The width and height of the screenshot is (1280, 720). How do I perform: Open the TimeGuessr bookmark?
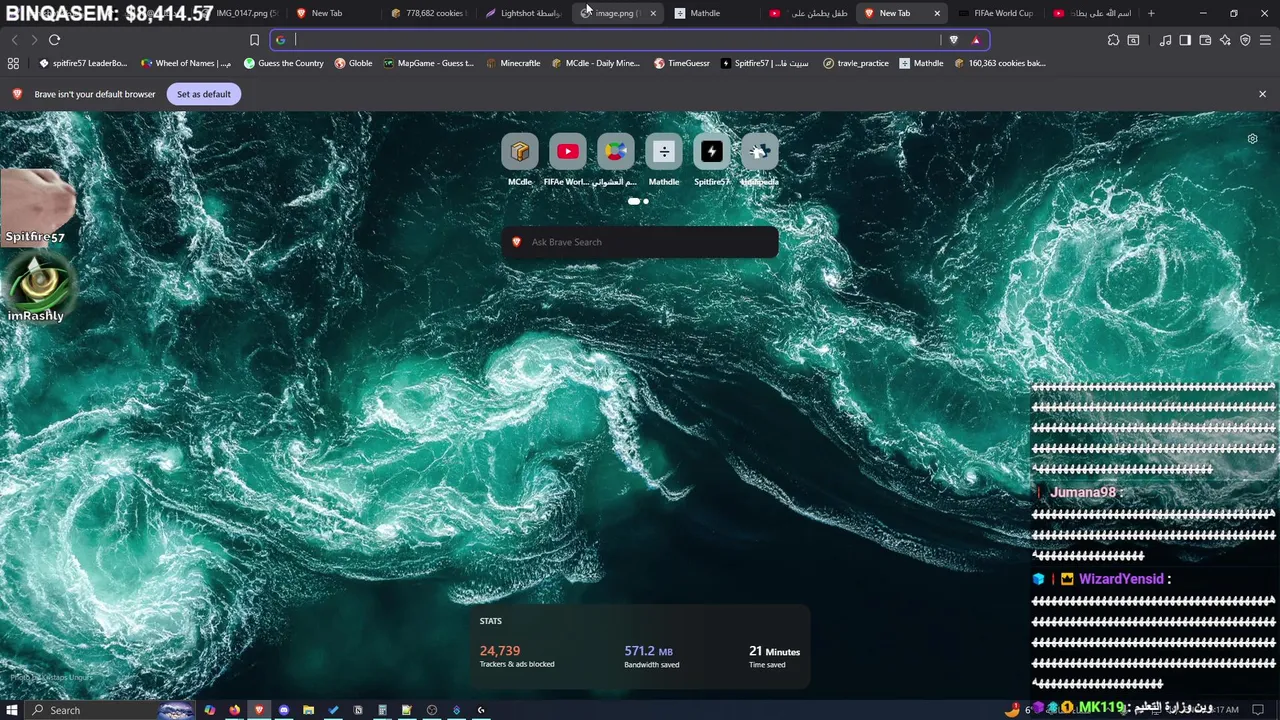pos(682,63)
